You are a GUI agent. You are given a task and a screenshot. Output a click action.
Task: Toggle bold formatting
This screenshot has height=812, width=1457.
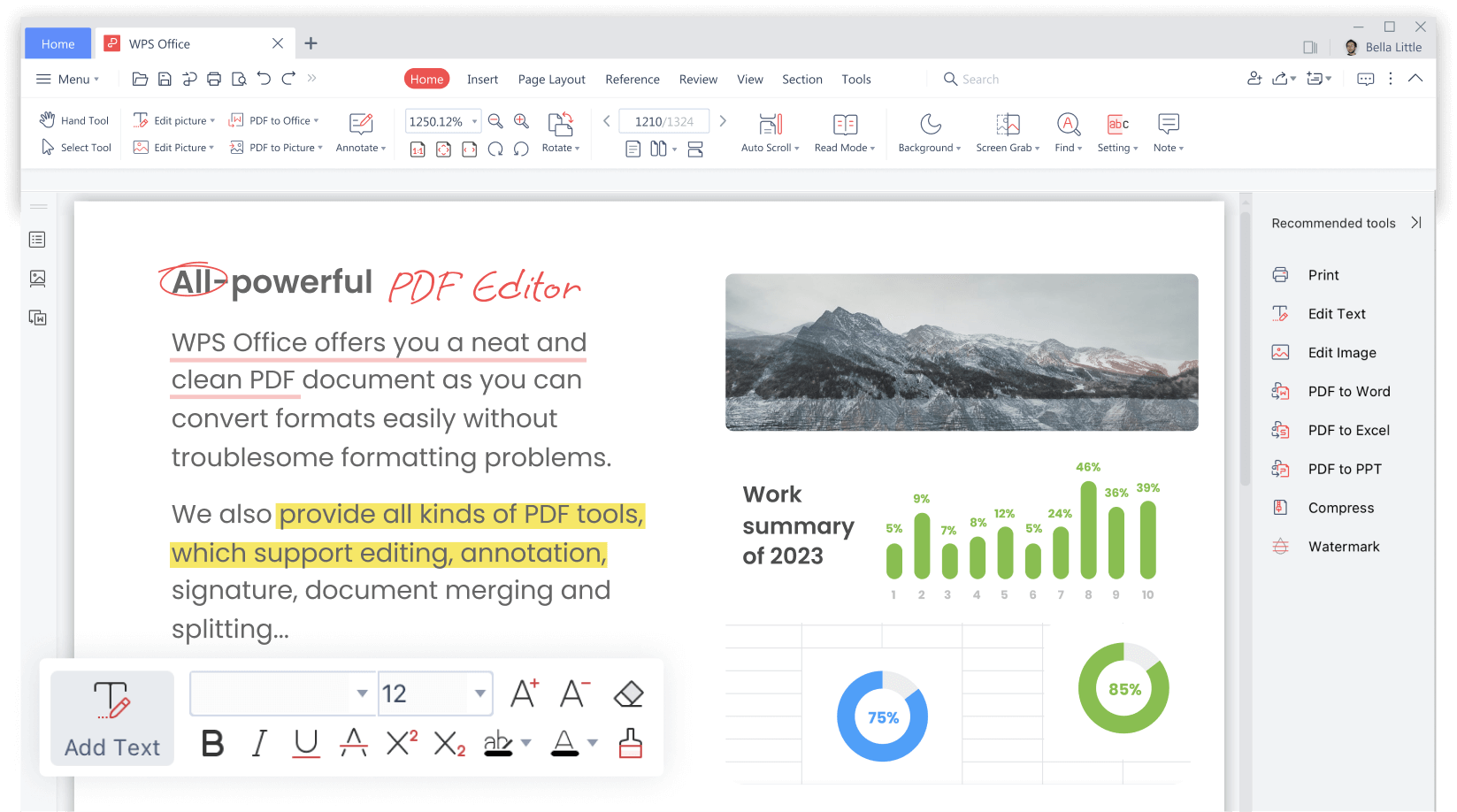pos(211,744)
